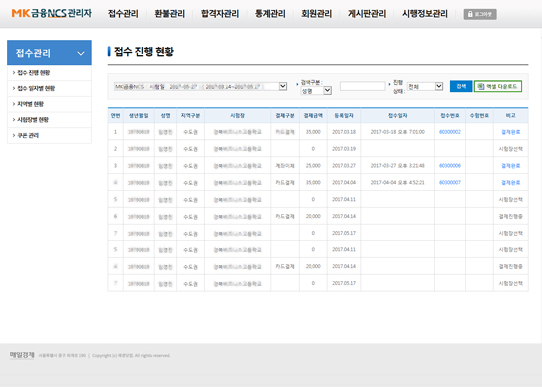Viewport: 542px width, 387px height.
Task: Select 접수 일자별 현황 in sidebar
Action: [x=36, y=88]
